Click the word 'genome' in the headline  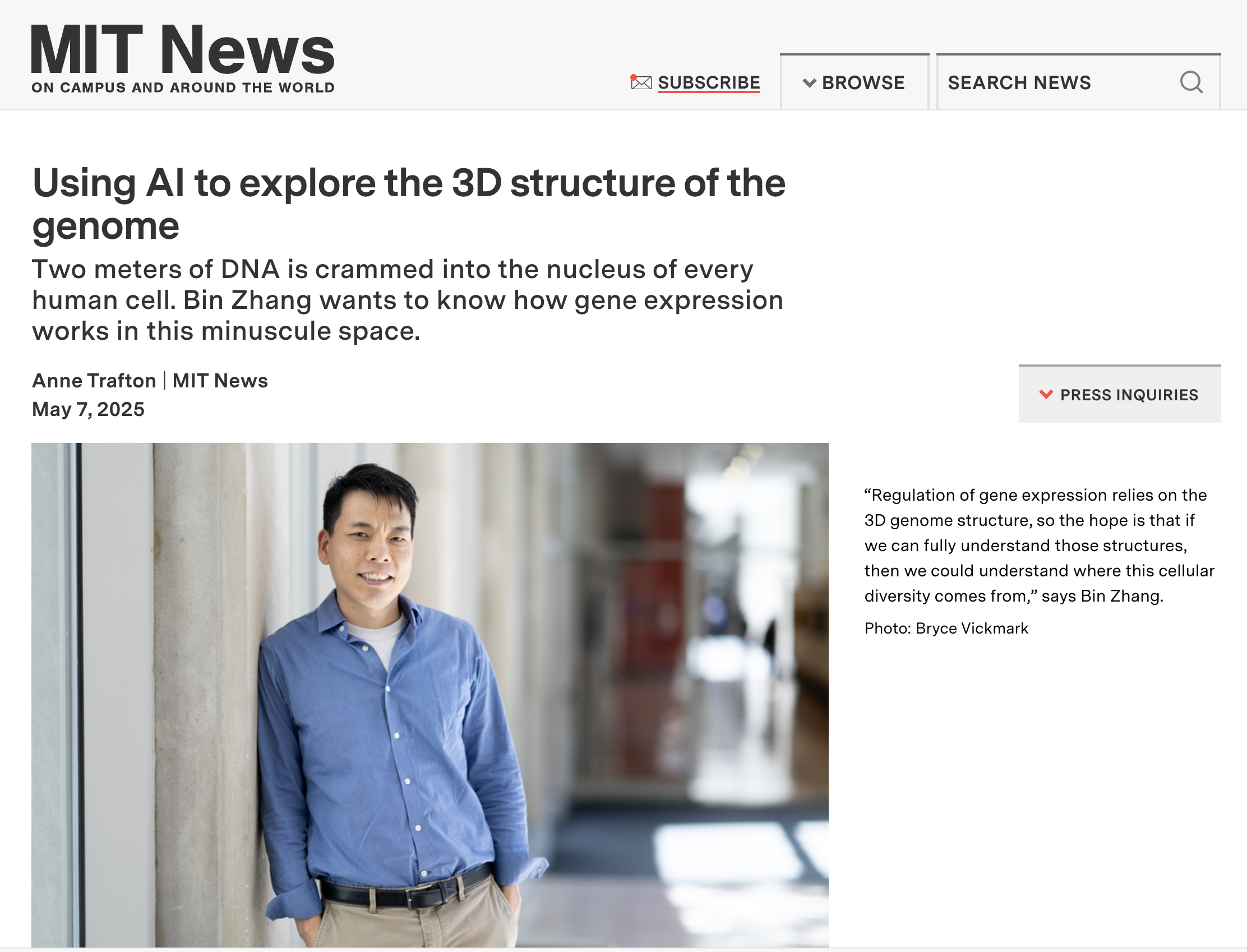pos(105,227)
